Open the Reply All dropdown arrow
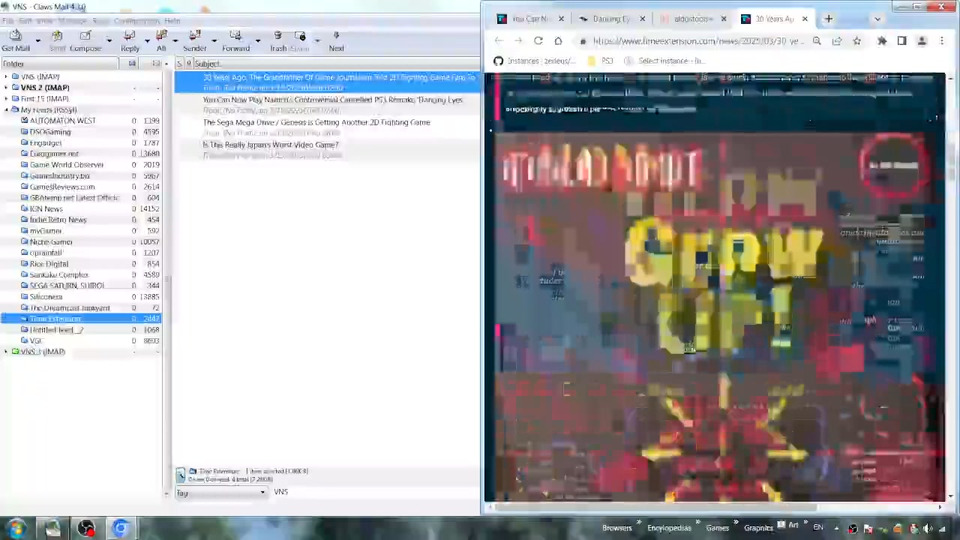 (x=175, y=41)
